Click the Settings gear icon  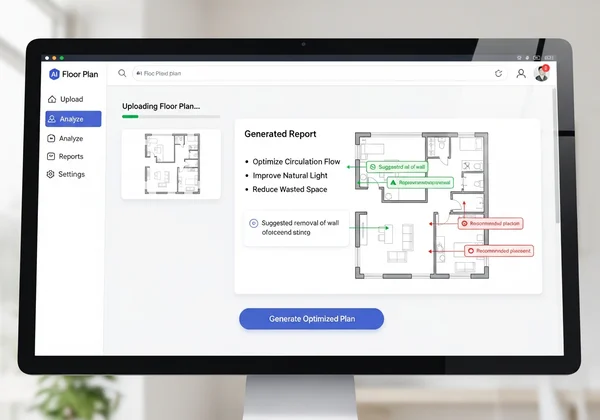click(x=51, y=174)
